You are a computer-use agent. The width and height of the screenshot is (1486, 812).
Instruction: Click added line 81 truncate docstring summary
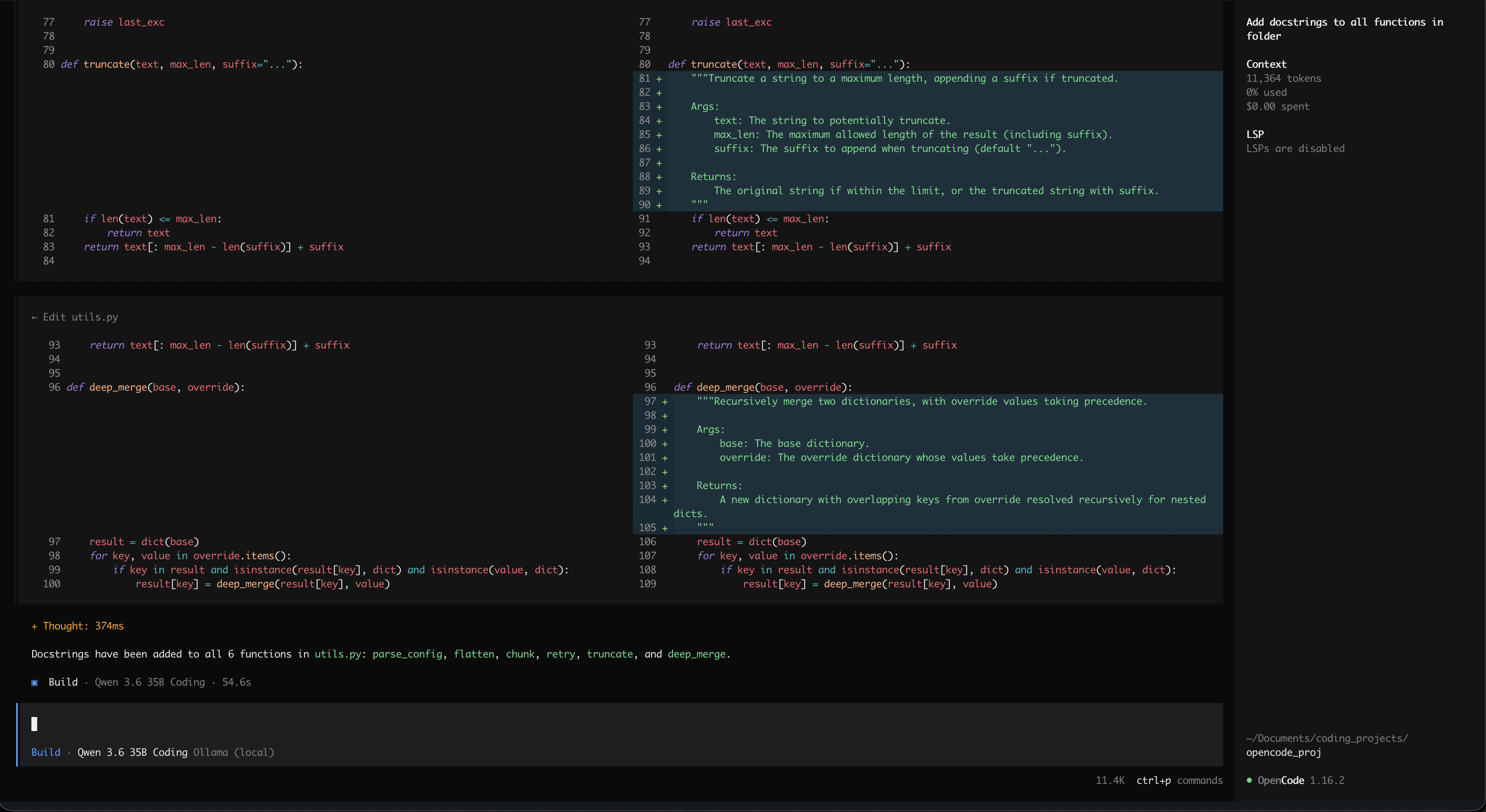tap(905, 78)
